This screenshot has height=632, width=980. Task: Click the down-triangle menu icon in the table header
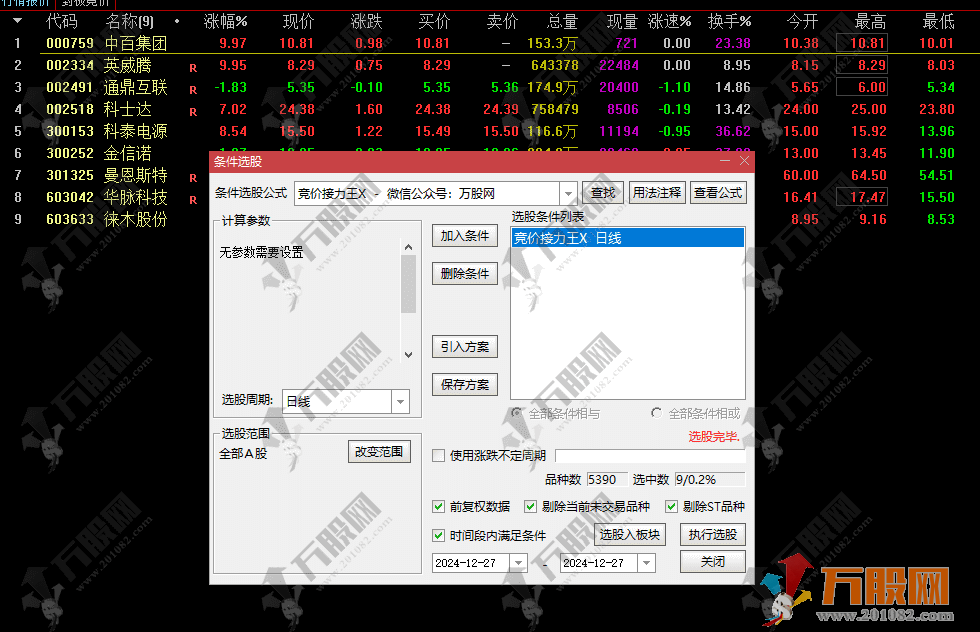[x=18, y=21]
